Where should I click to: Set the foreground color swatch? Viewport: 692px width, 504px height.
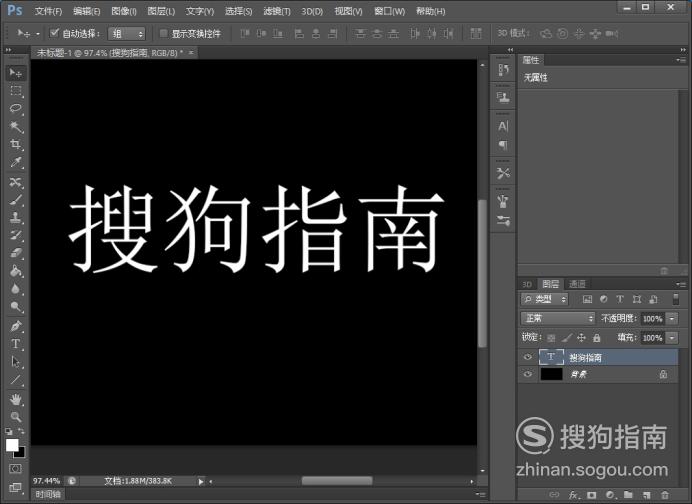click(x=12, y=445)
